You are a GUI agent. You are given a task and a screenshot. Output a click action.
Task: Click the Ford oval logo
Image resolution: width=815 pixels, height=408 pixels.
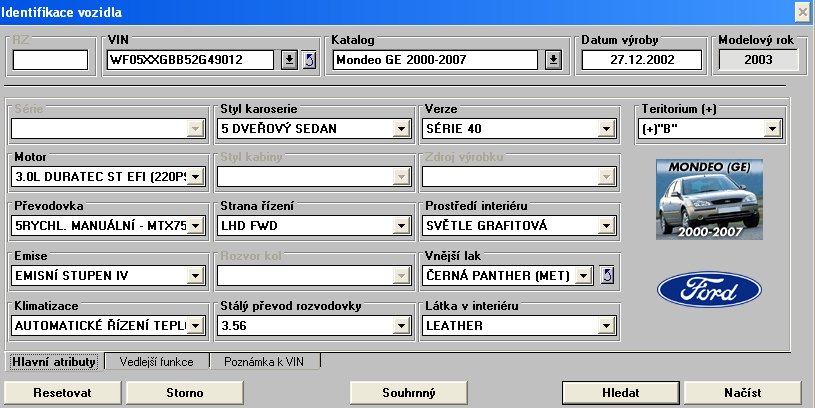click(x=709, y=289)
